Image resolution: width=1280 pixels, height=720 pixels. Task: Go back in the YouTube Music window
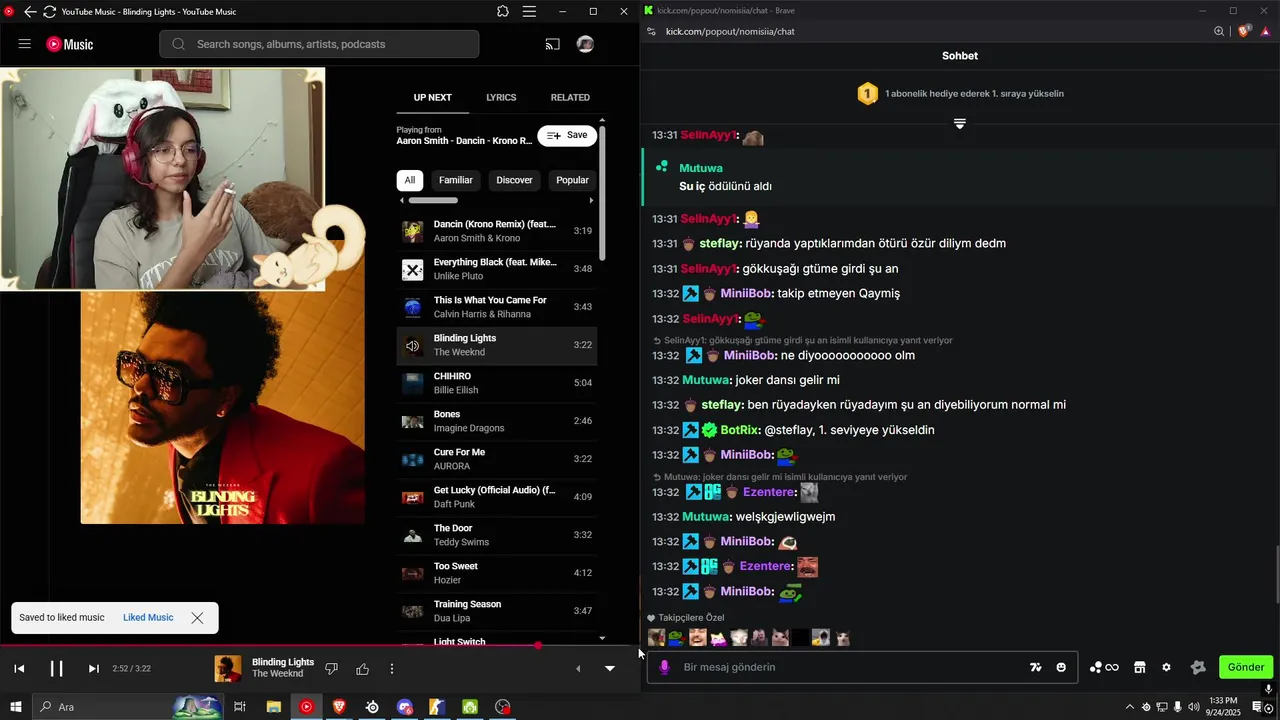pyautogui.click(x=30, y=11)
